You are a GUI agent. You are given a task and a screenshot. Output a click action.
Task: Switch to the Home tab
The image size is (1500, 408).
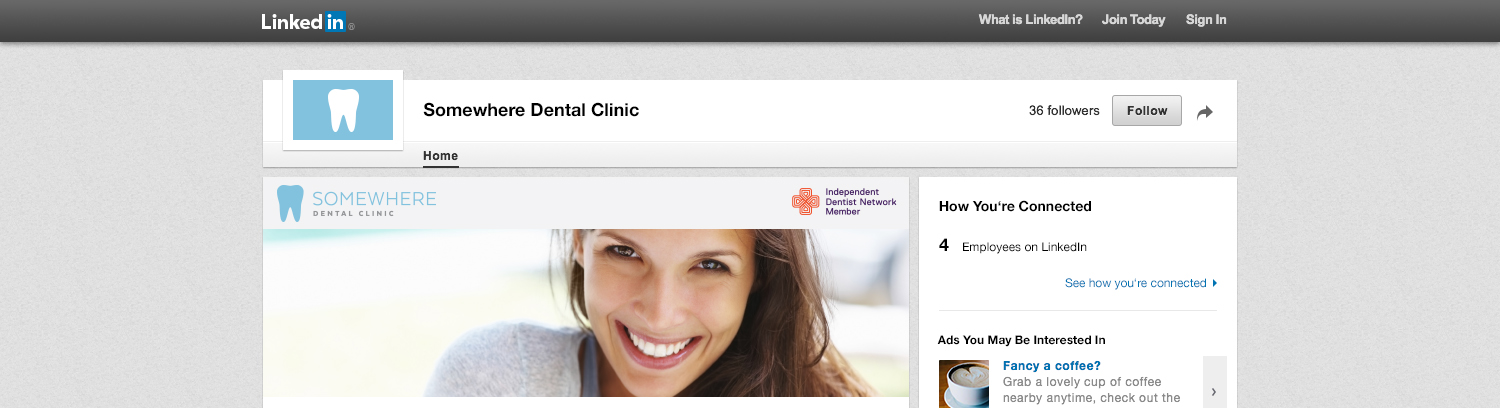pyautogui.click(x=440, y=156)
